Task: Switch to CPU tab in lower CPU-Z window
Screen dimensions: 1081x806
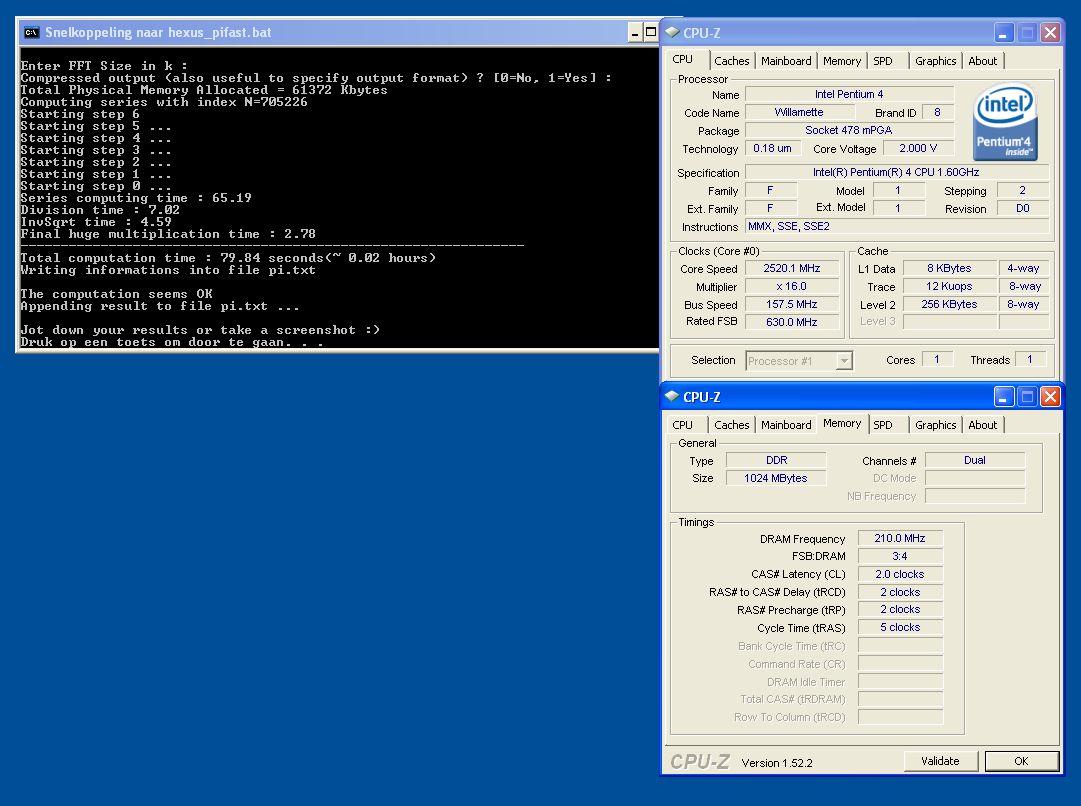Action: [x=683, y=425]
